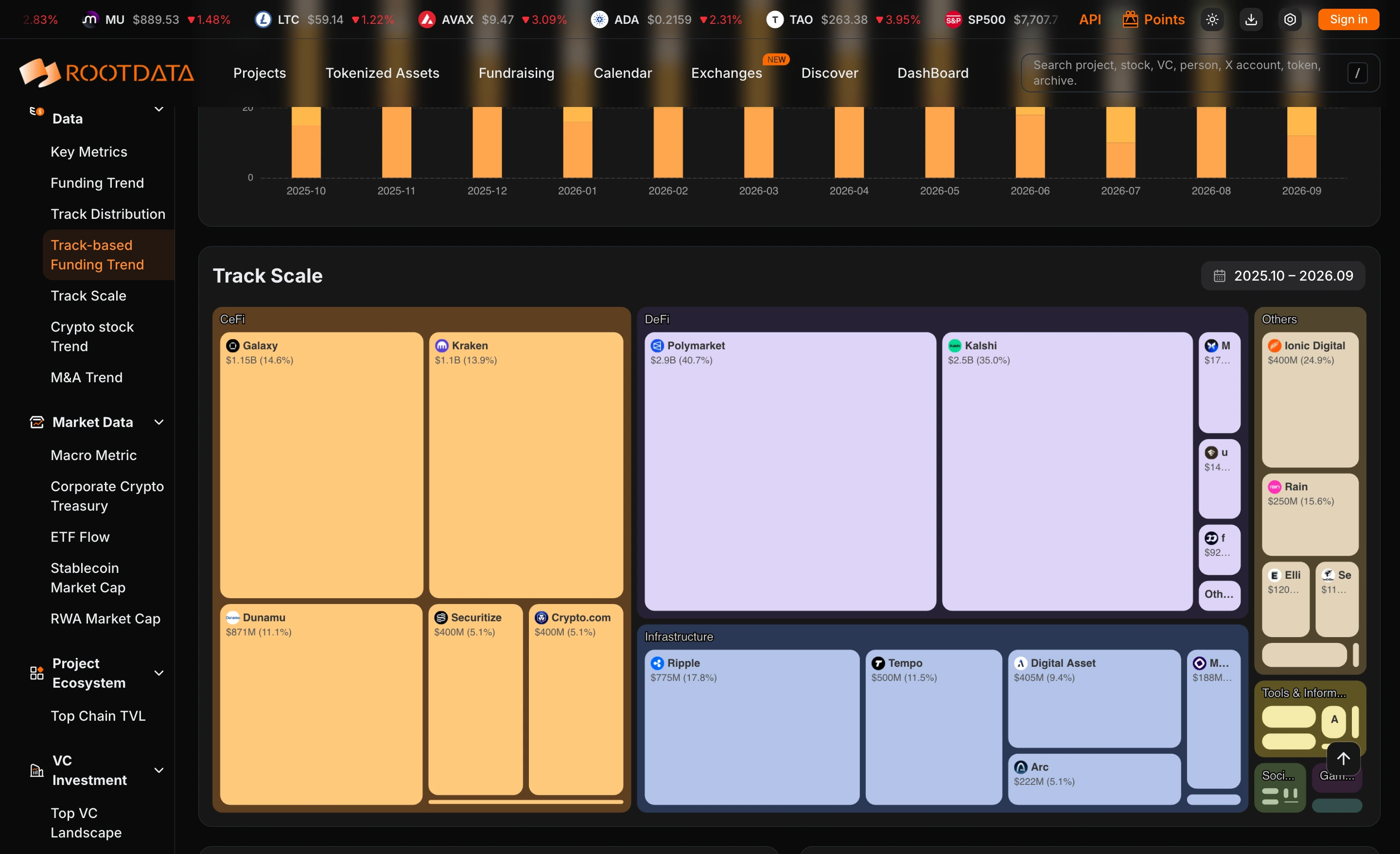Click the Dunamu treemap tile
Image resolution: width=1400 pixels, height=854 pixels.
pos(321,704)
